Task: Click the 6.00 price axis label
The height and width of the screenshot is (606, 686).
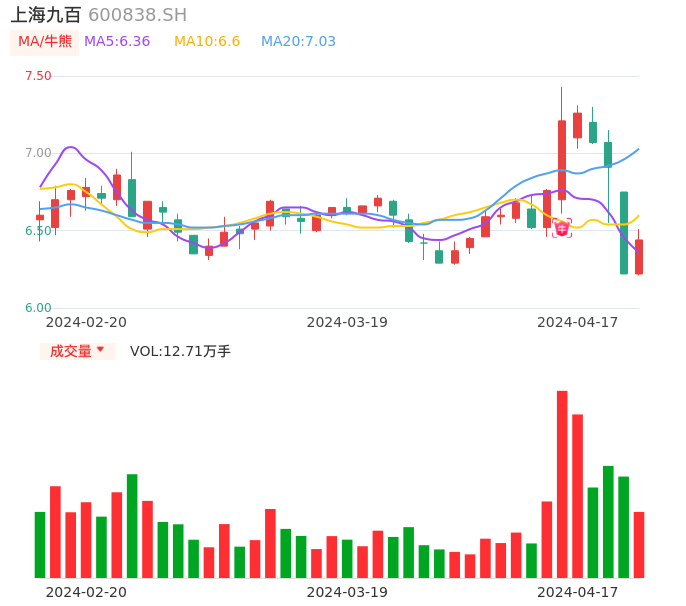Action: coord(38,308)
